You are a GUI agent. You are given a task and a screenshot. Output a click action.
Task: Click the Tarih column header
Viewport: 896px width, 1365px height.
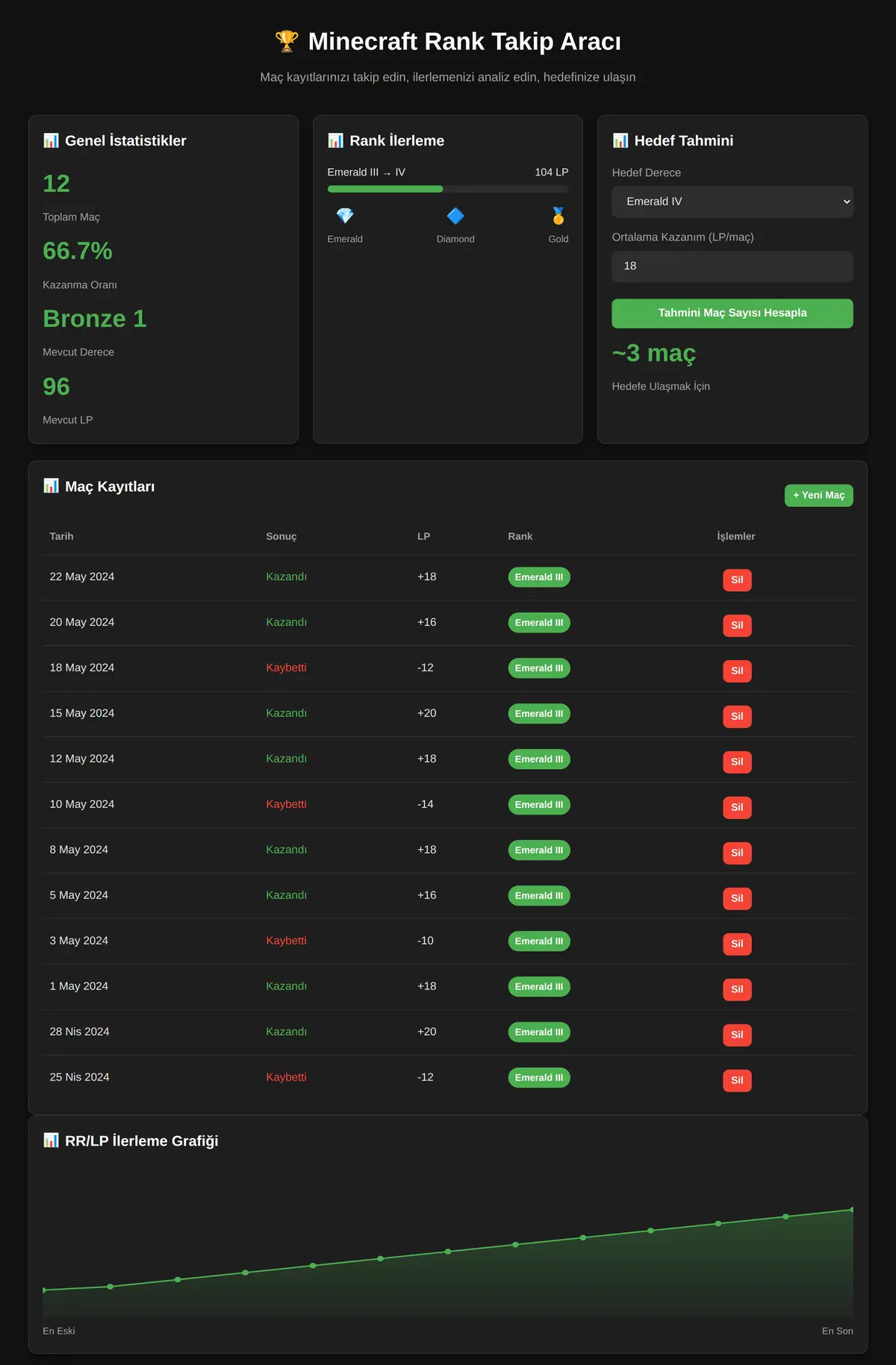click(61, 536)
